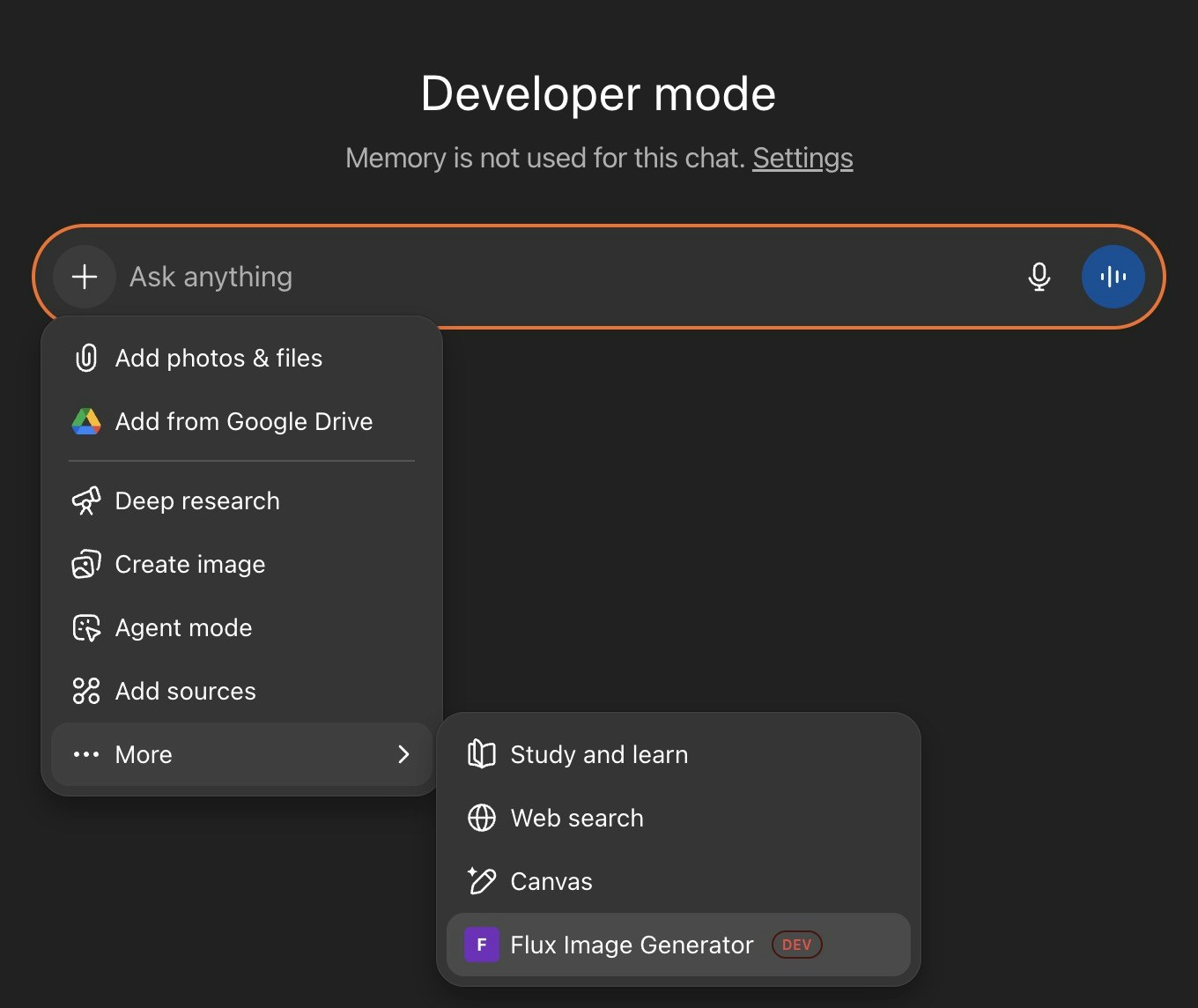Expand the More submenu chevron

click(403, 754)
